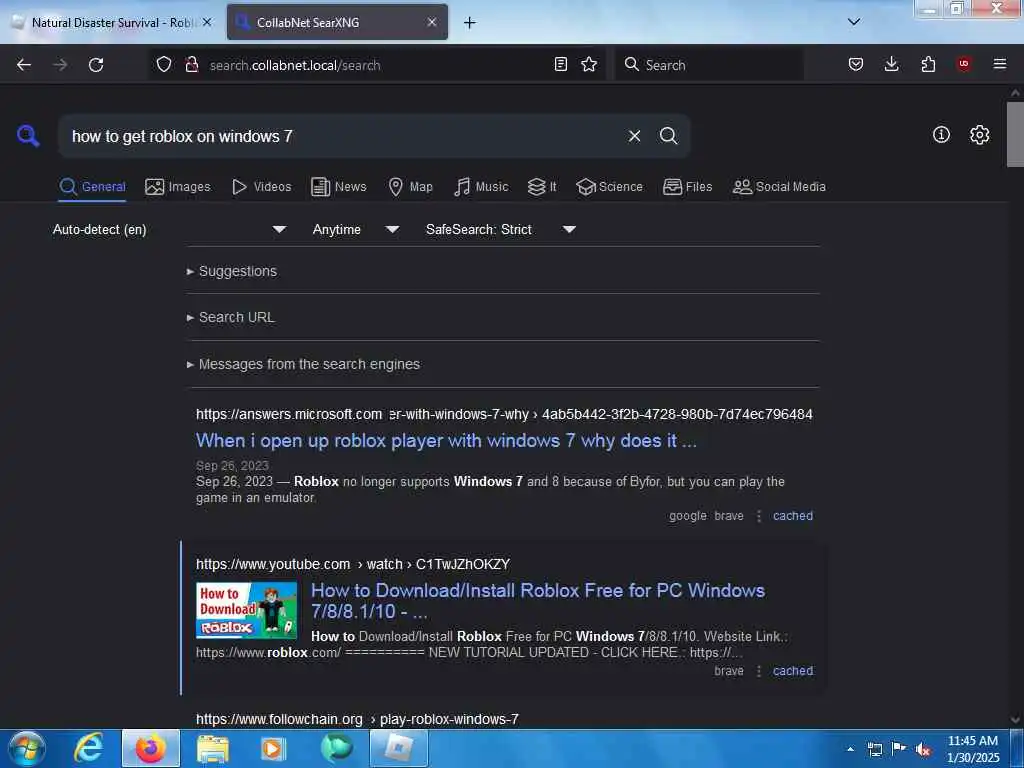Click the answers.microsoft.com result URL

point(504,414)
